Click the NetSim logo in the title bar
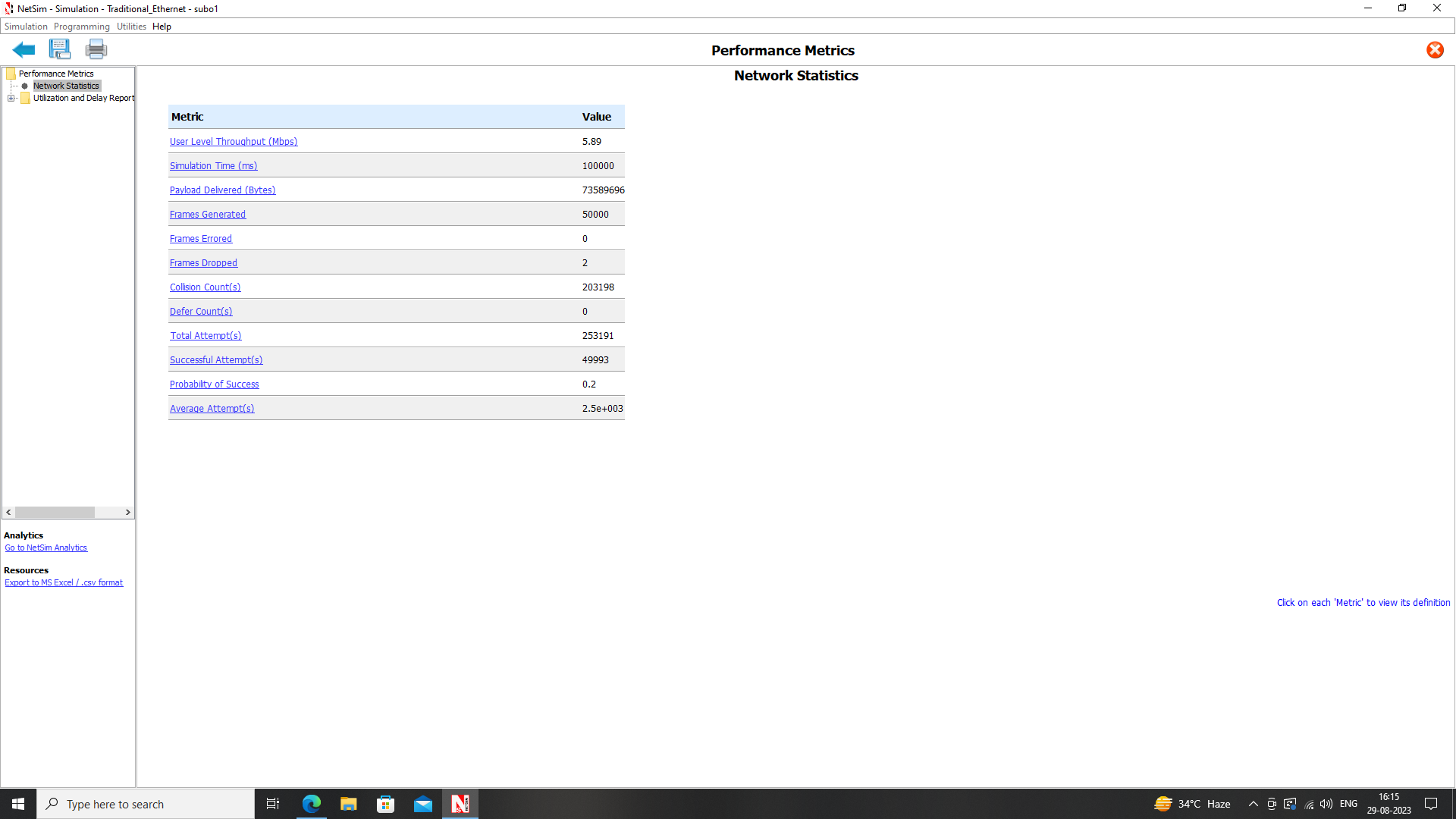 pos(9,9)
